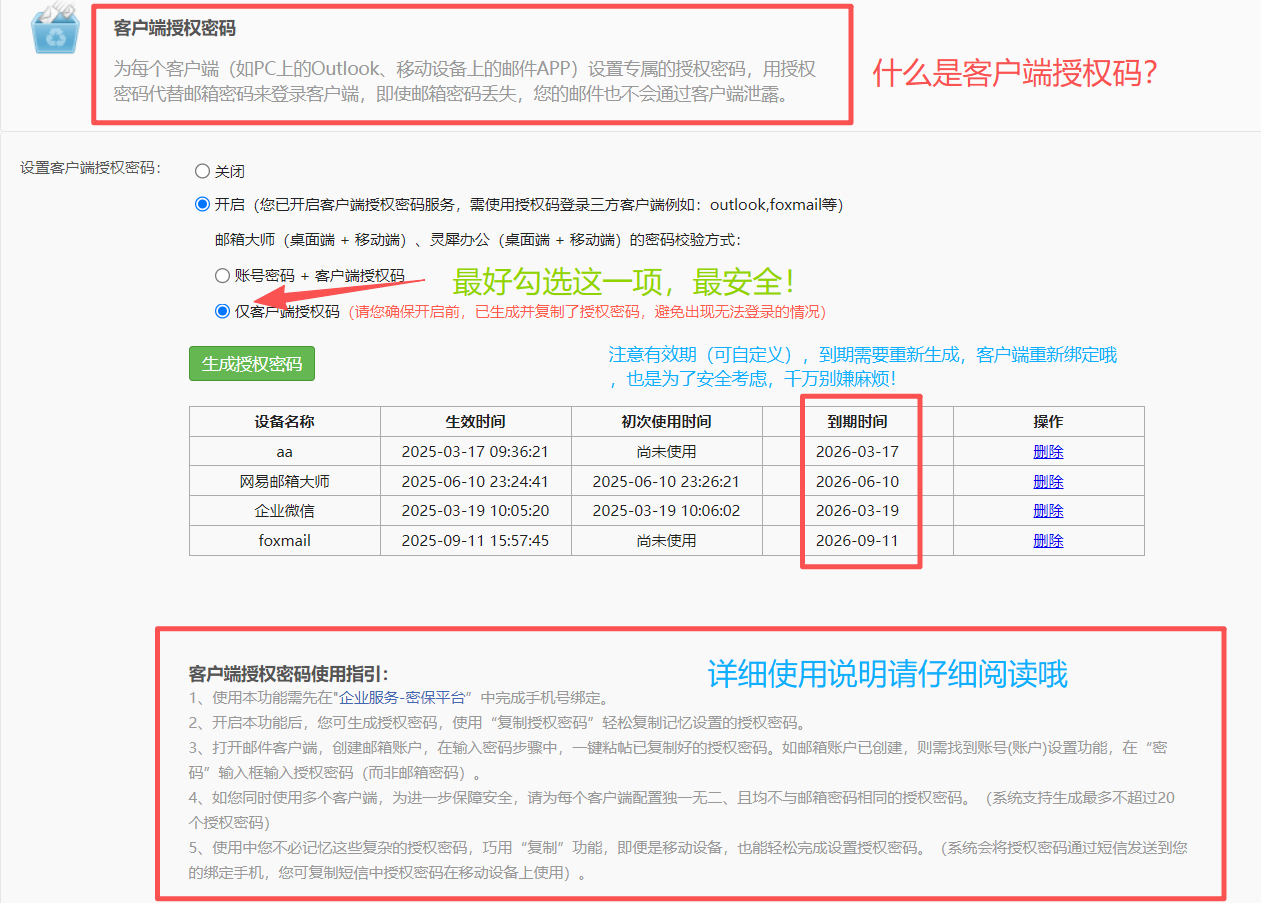
Task: Click the 操作 column header
Action: point(1048,422)
